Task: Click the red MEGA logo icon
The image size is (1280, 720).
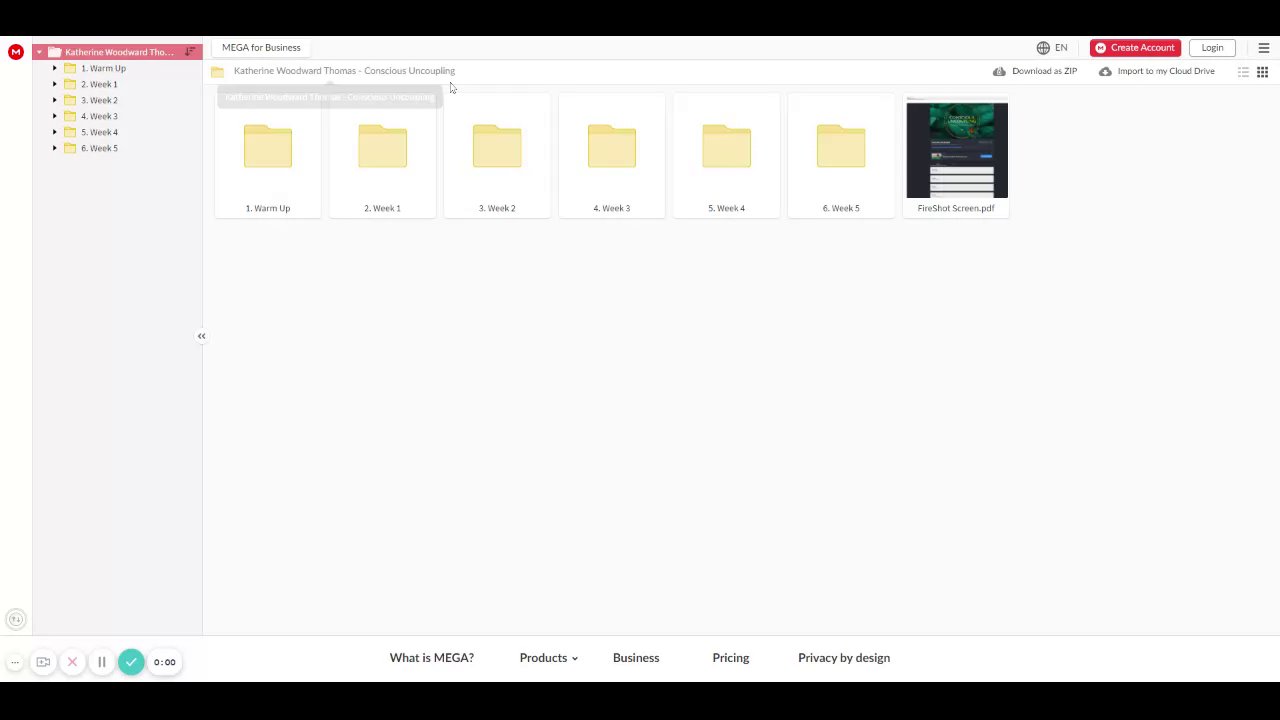Action: point(16,52)
